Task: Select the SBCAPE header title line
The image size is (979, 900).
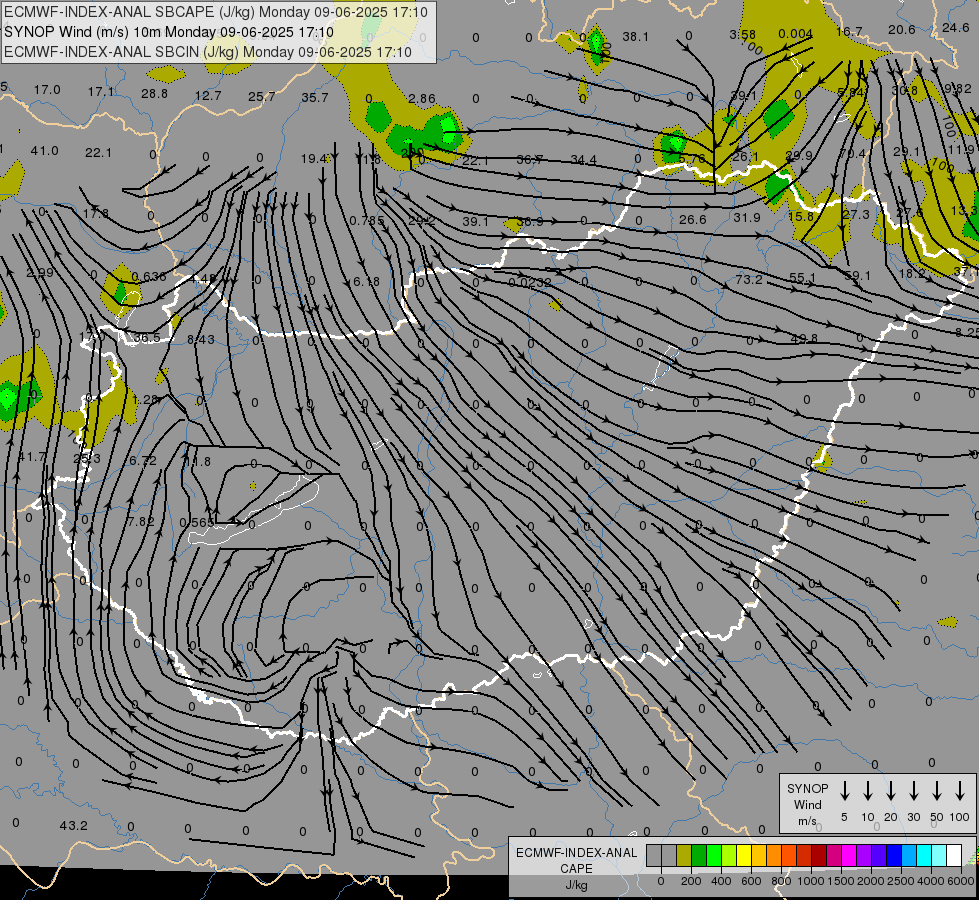Action: coord(216,12)
